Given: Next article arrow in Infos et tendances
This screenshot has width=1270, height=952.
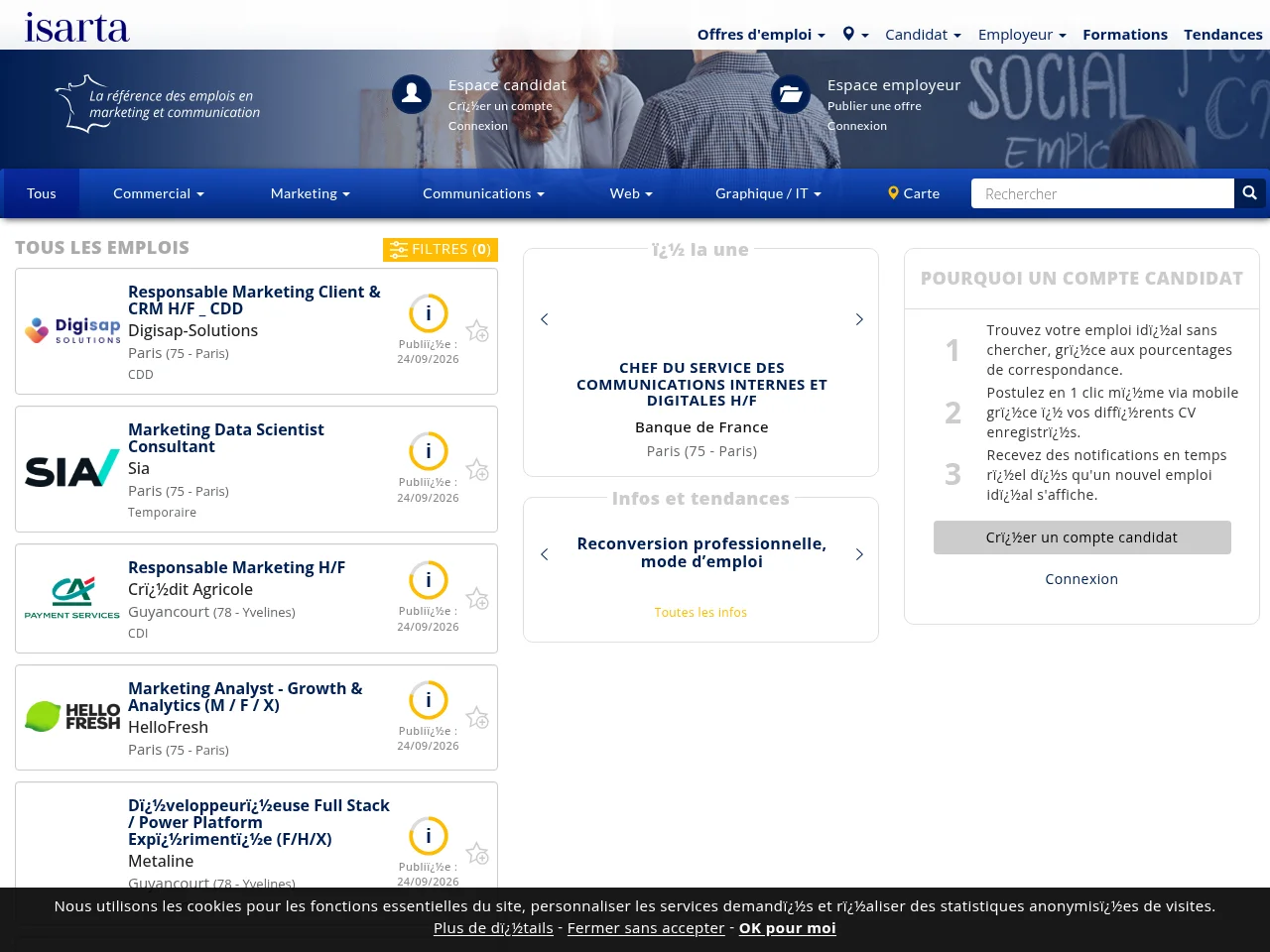Looking at the screenshot, I should pyautogui.click(x=859, y=554).
